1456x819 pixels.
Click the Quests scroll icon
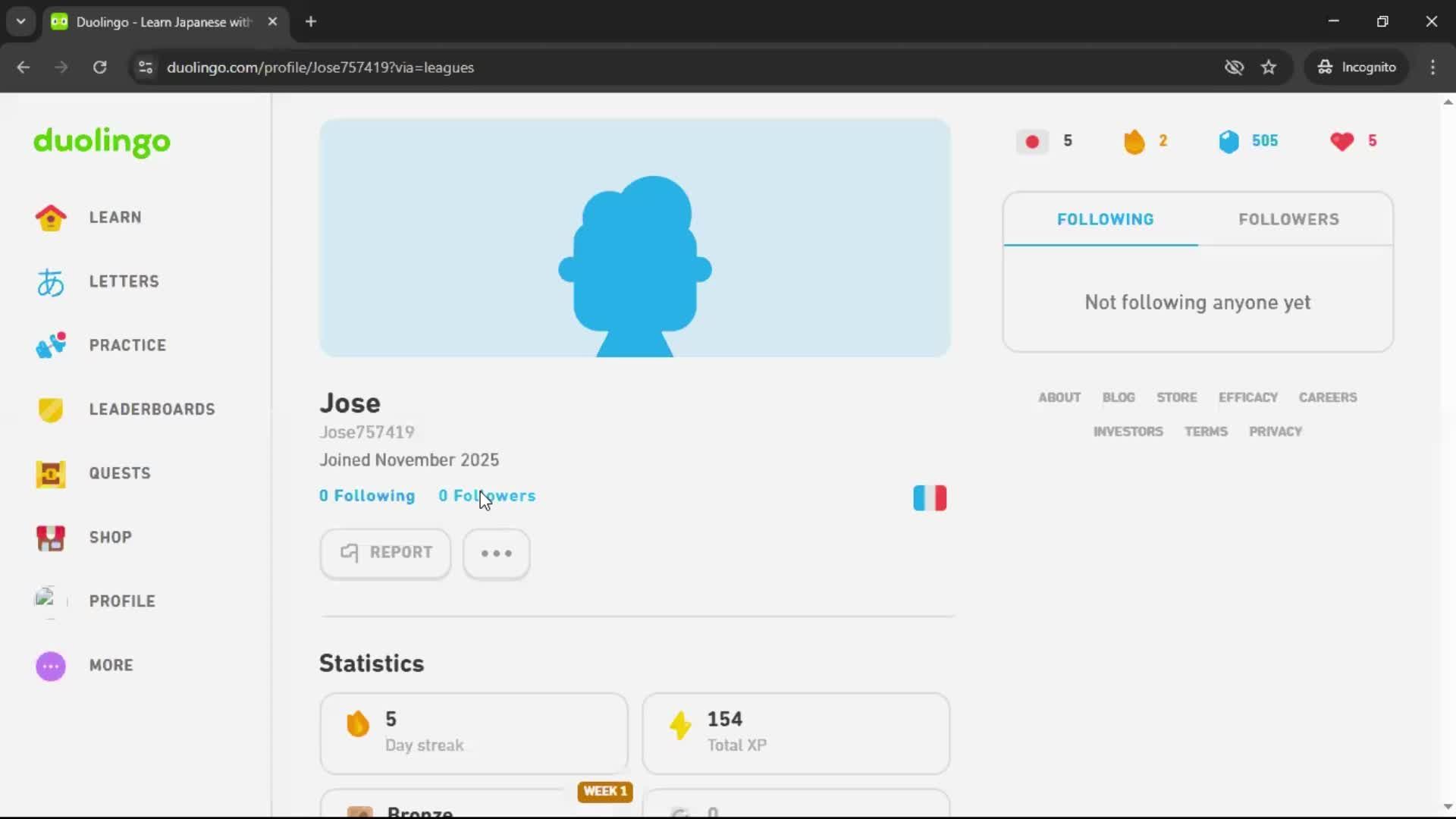pos(50,474)
